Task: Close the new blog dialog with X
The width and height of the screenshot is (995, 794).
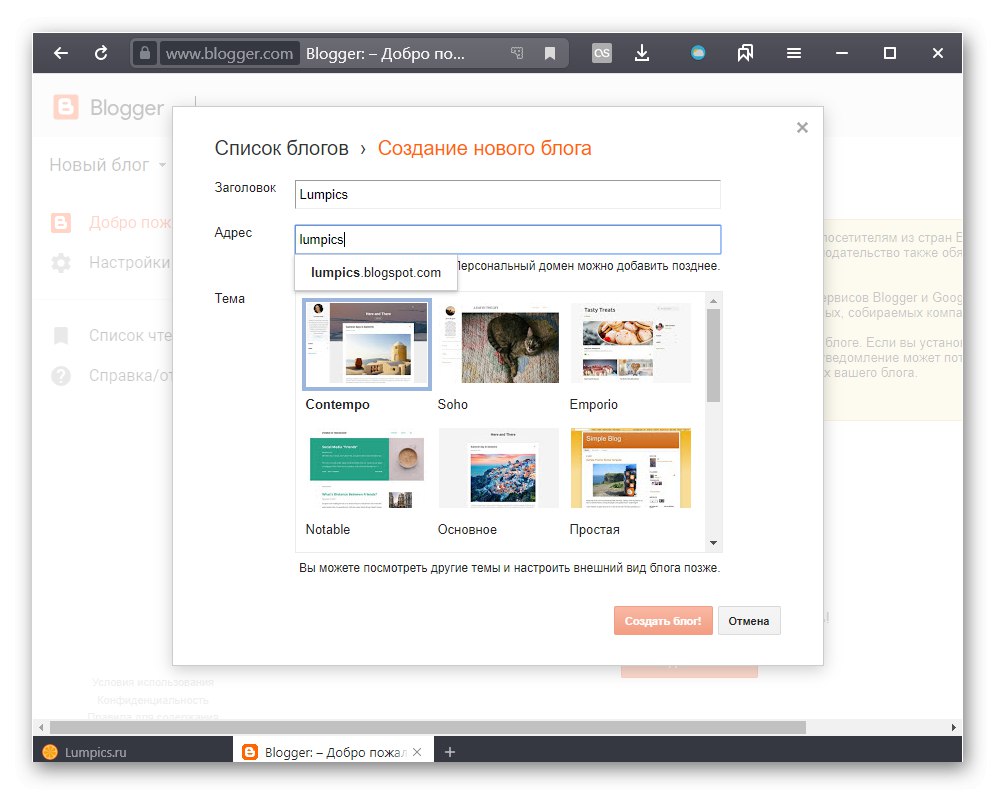Action: (x=802, y=128)
